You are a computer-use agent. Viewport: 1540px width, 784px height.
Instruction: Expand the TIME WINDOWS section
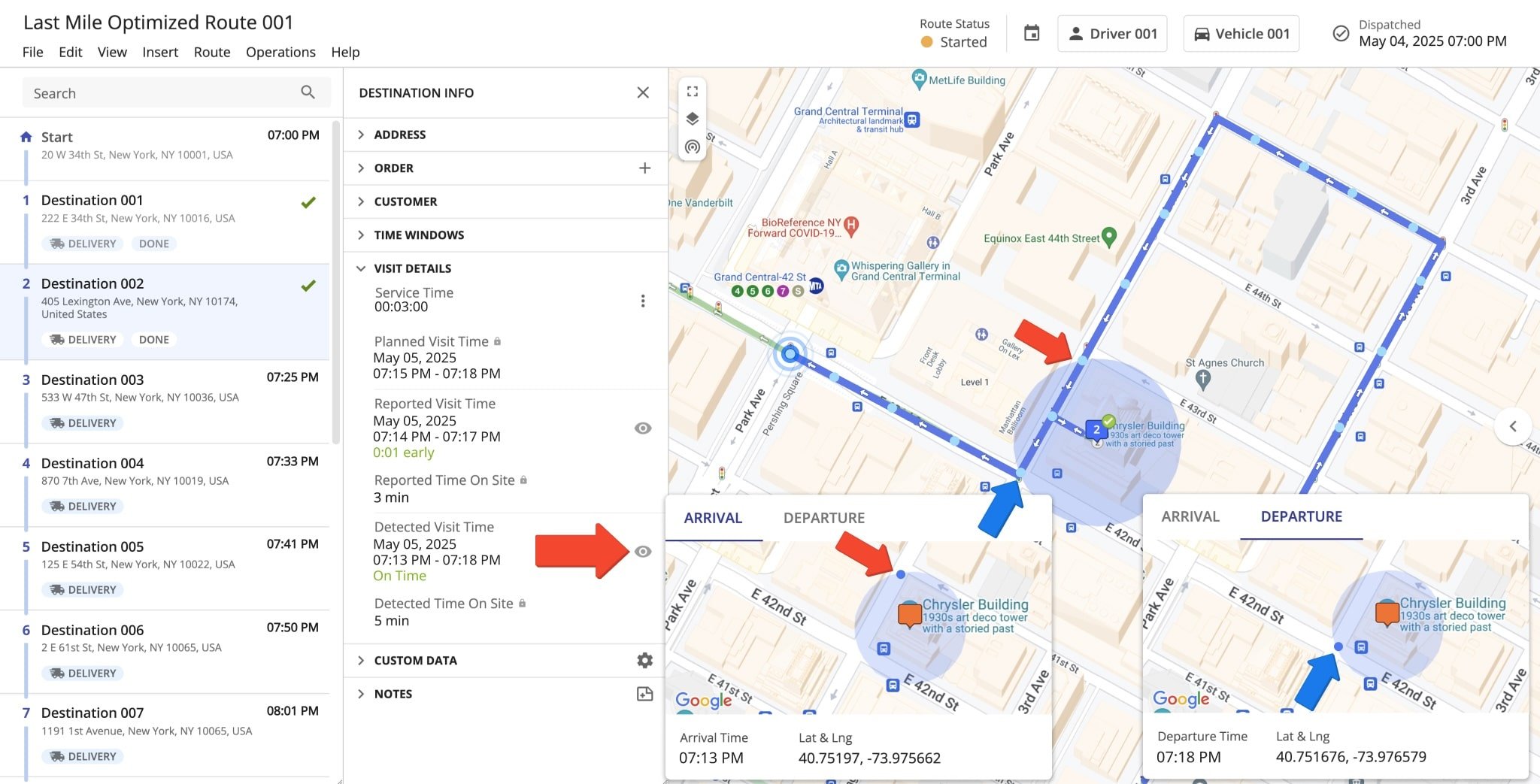(x=505, y=235)
